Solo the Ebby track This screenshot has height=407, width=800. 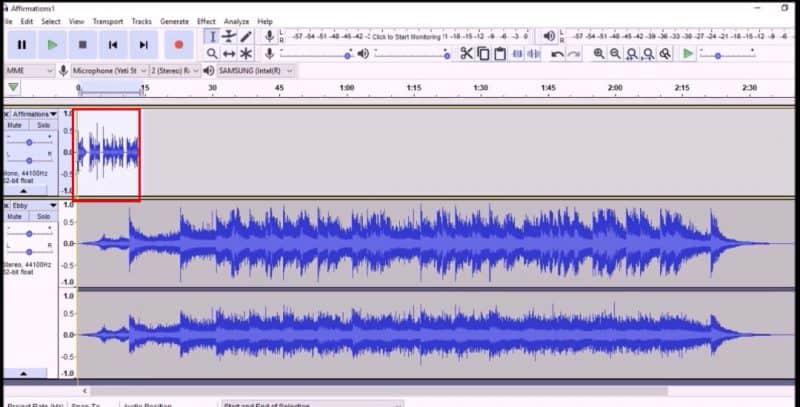43,217
